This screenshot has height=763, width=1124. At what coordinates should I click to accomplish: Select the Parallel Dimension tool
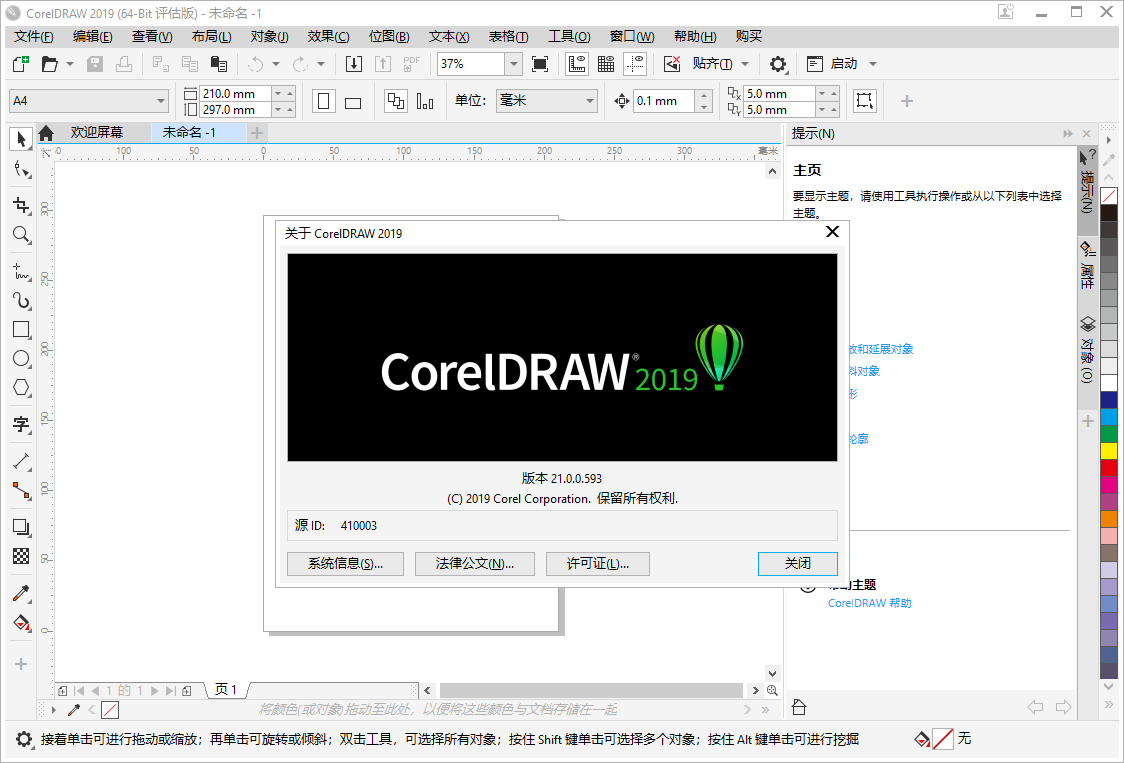22,461
